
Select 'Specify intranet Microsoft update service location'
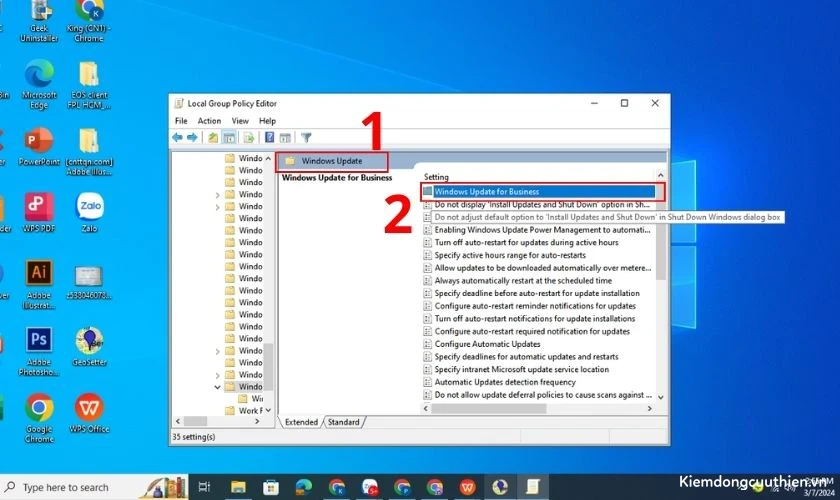[516, 370]
